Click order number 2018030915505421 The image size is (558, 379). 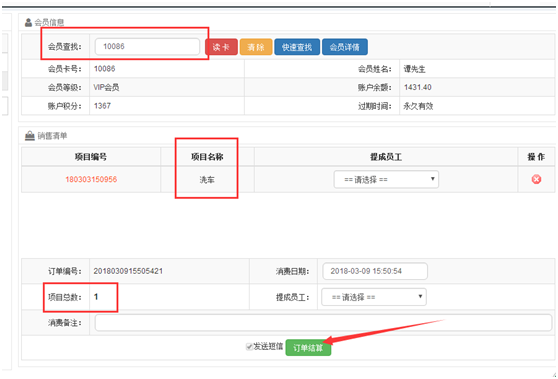tap(128, 271)
